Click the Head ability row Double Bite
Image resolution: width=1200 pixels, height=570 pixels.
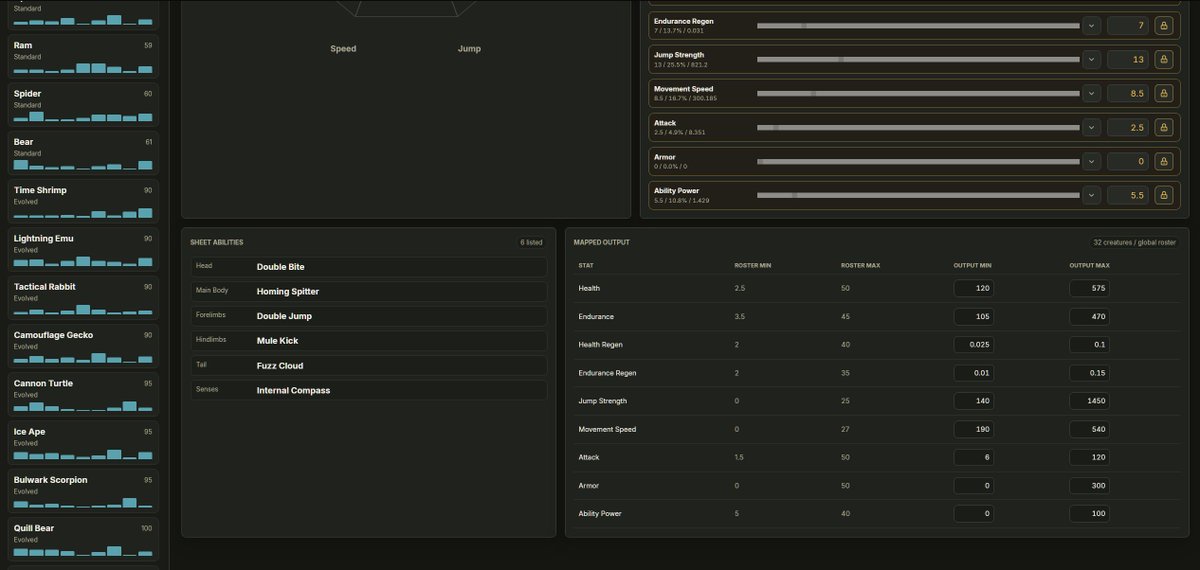pyautogui.click(x=369, y=267)
